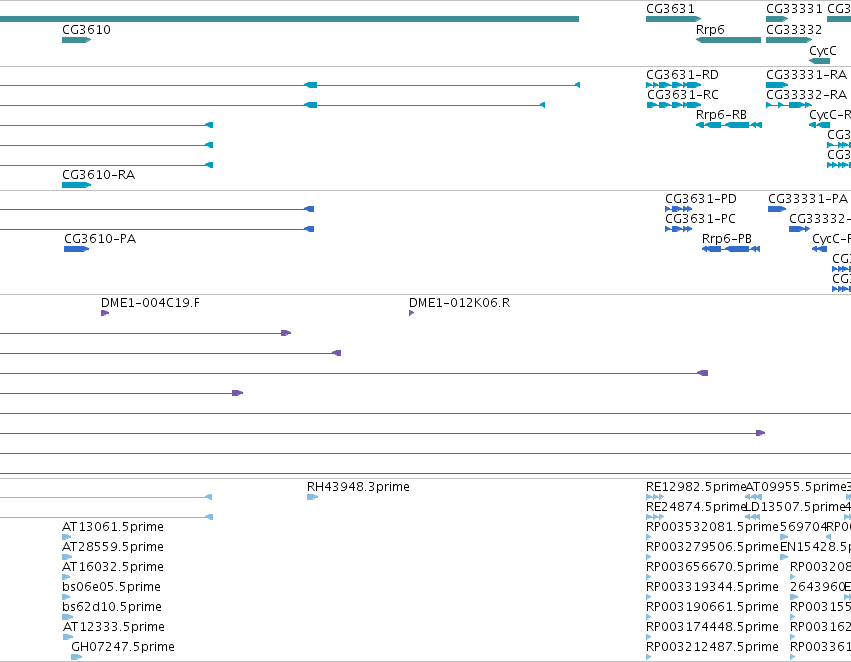Click the RP003319344.5prime EST label

coord(712,587)
